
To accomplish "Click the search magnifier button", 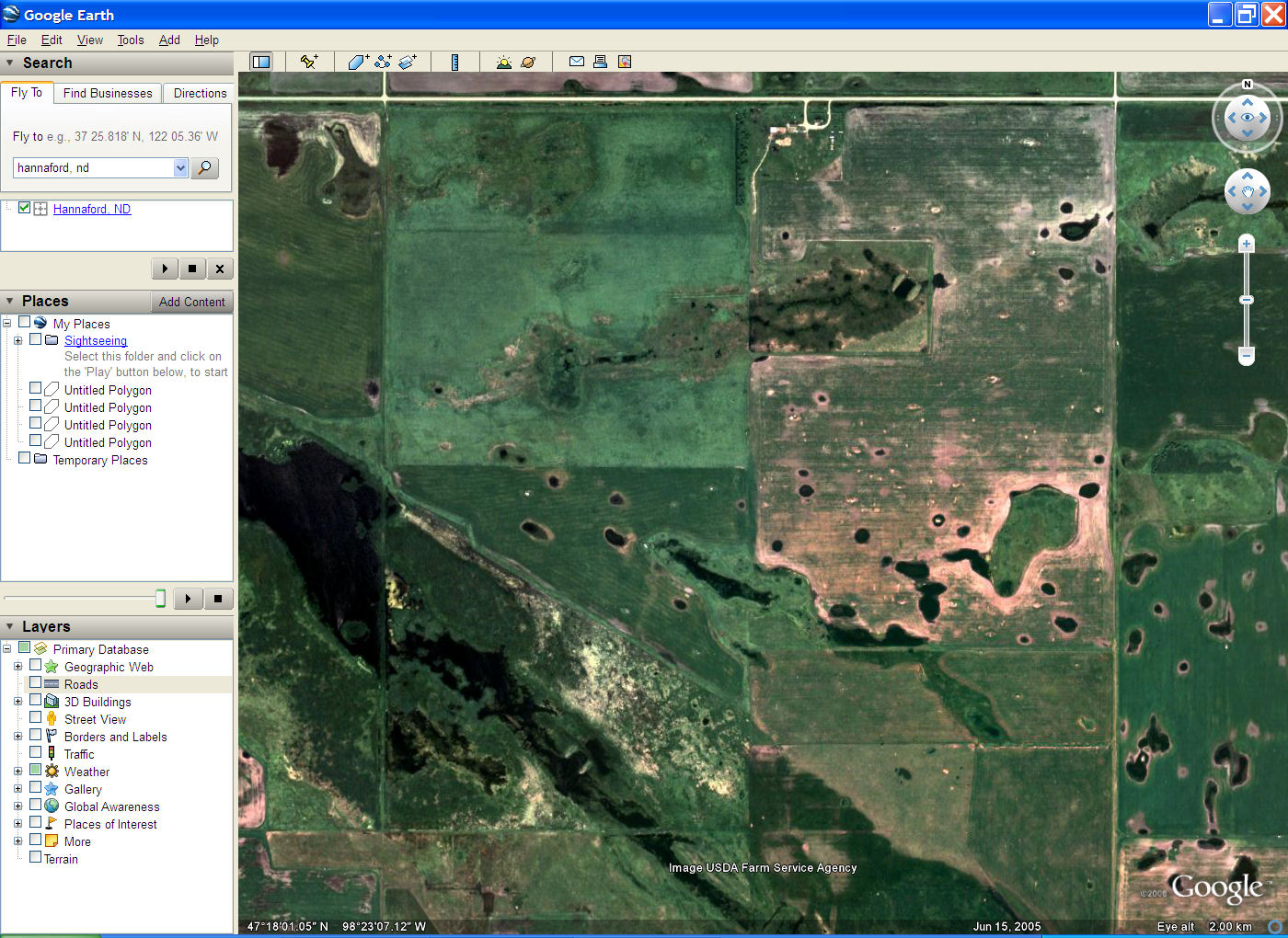I will coord(205,168).
